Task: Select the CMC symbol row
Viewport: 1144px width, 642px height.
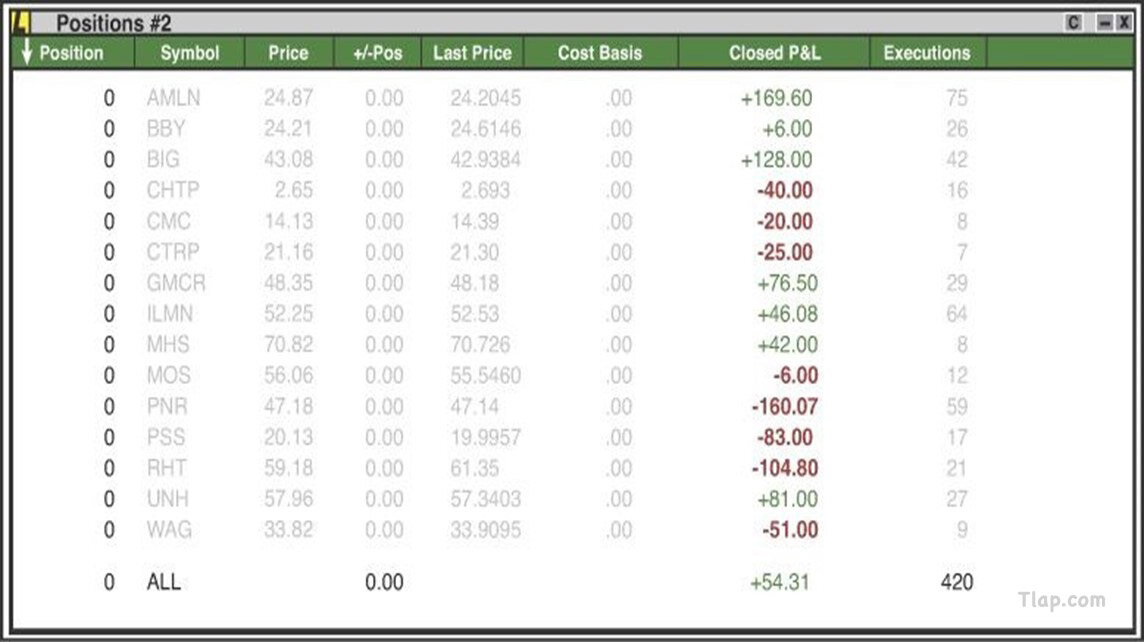Action: 169,221
